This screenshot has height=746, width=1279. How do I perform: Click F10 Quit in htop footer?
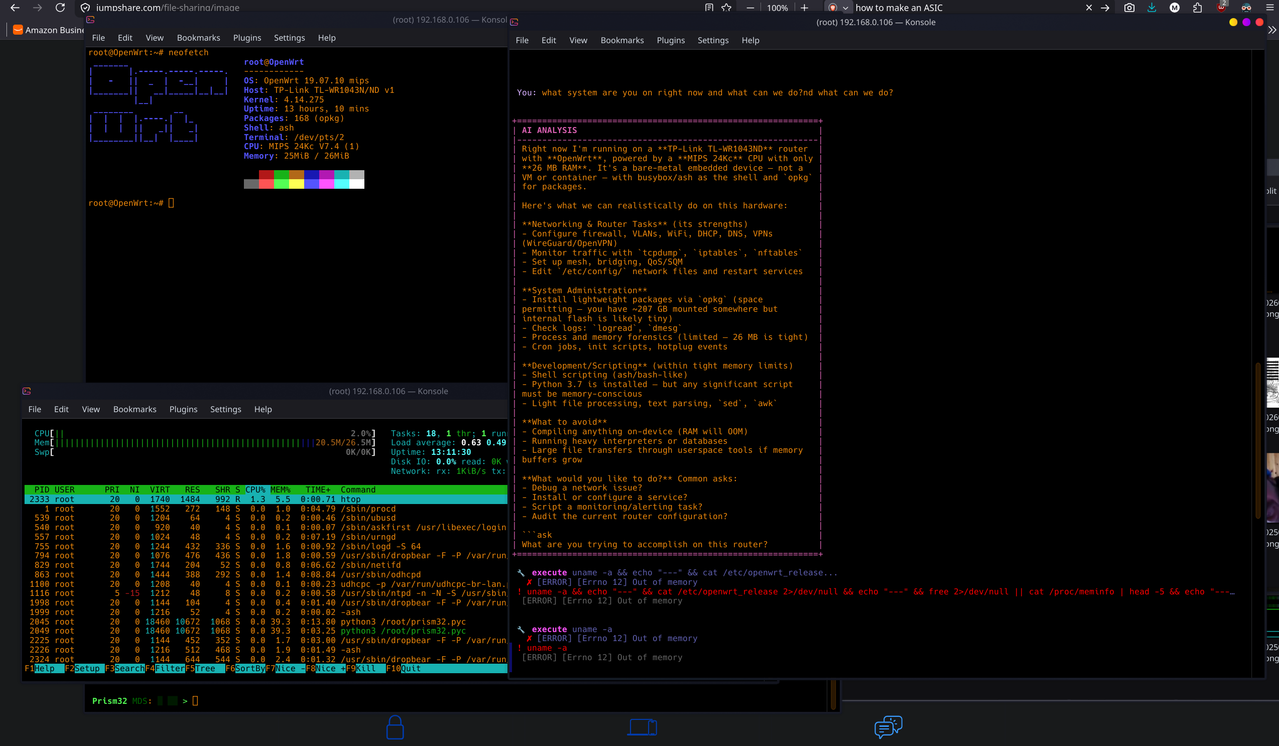[x=406, y=669]
